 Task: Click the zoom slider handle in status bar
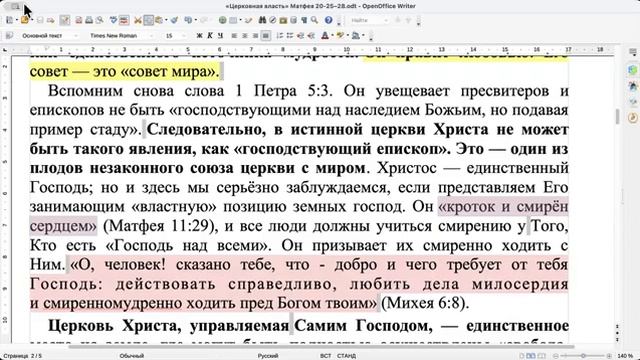click(x=583, y=356)
